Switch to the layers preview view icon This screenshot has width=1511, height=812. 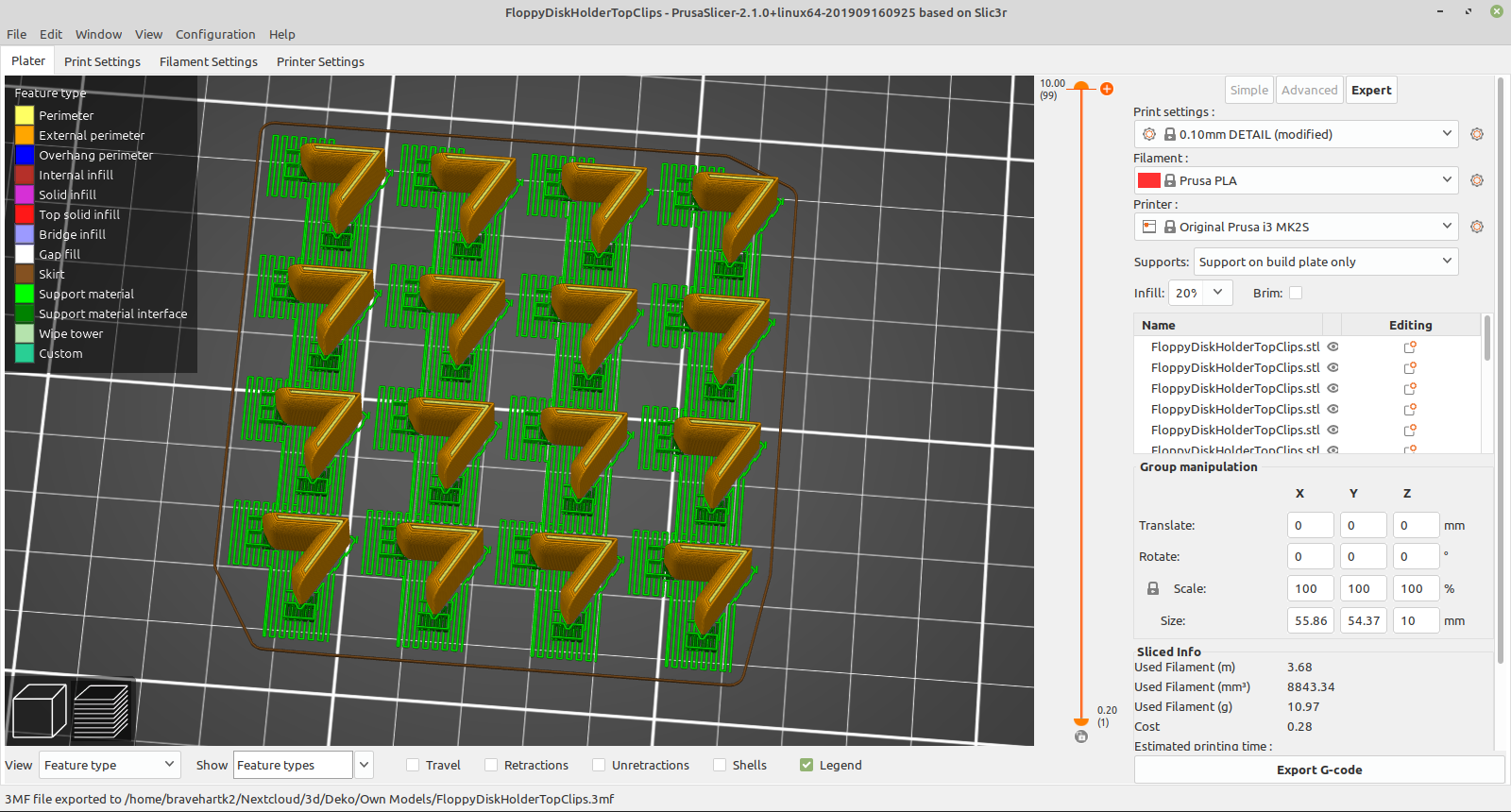(x=101, y=710)
